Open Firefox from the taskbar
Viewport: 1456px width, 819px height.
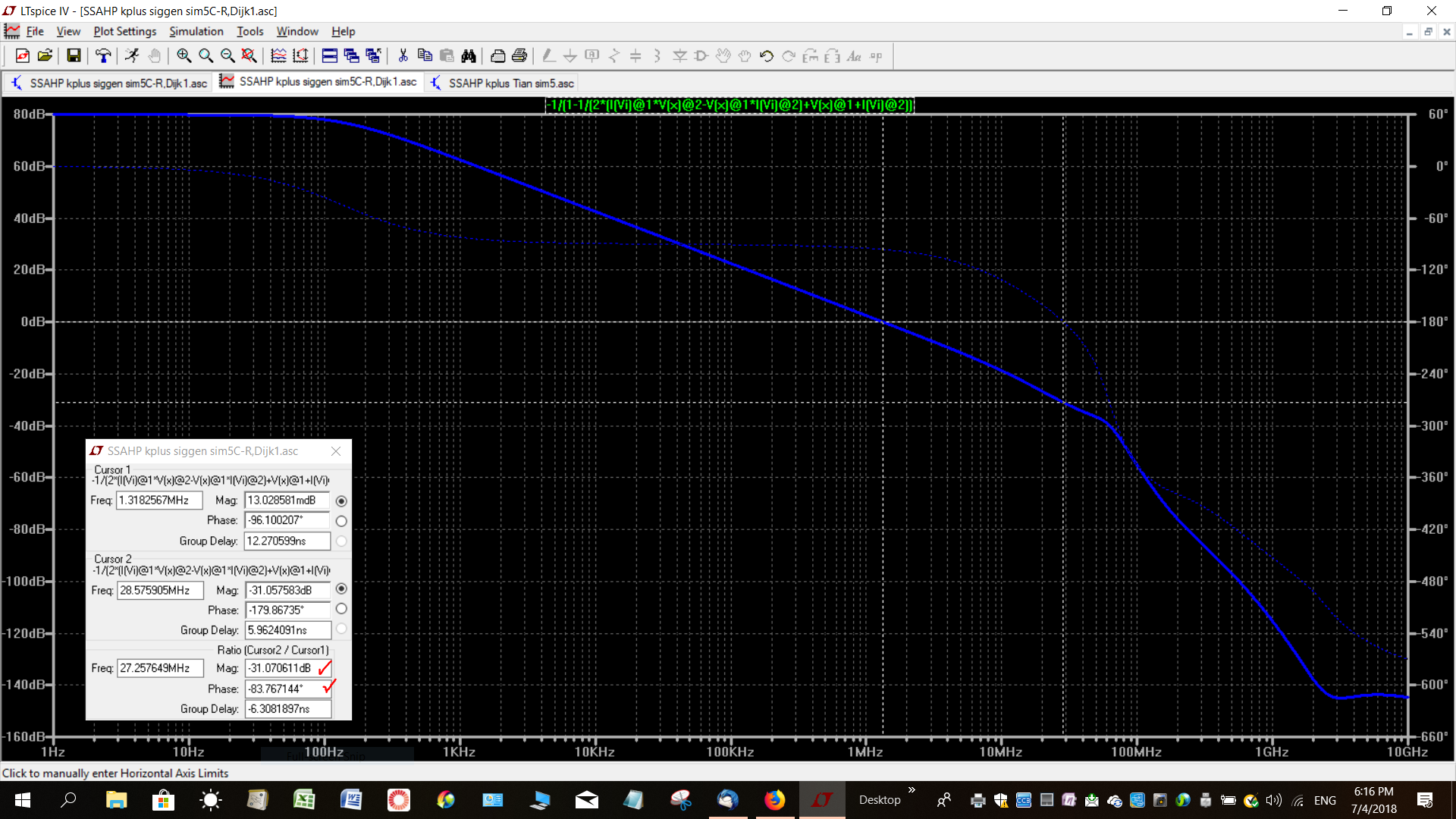coord(774,800)
